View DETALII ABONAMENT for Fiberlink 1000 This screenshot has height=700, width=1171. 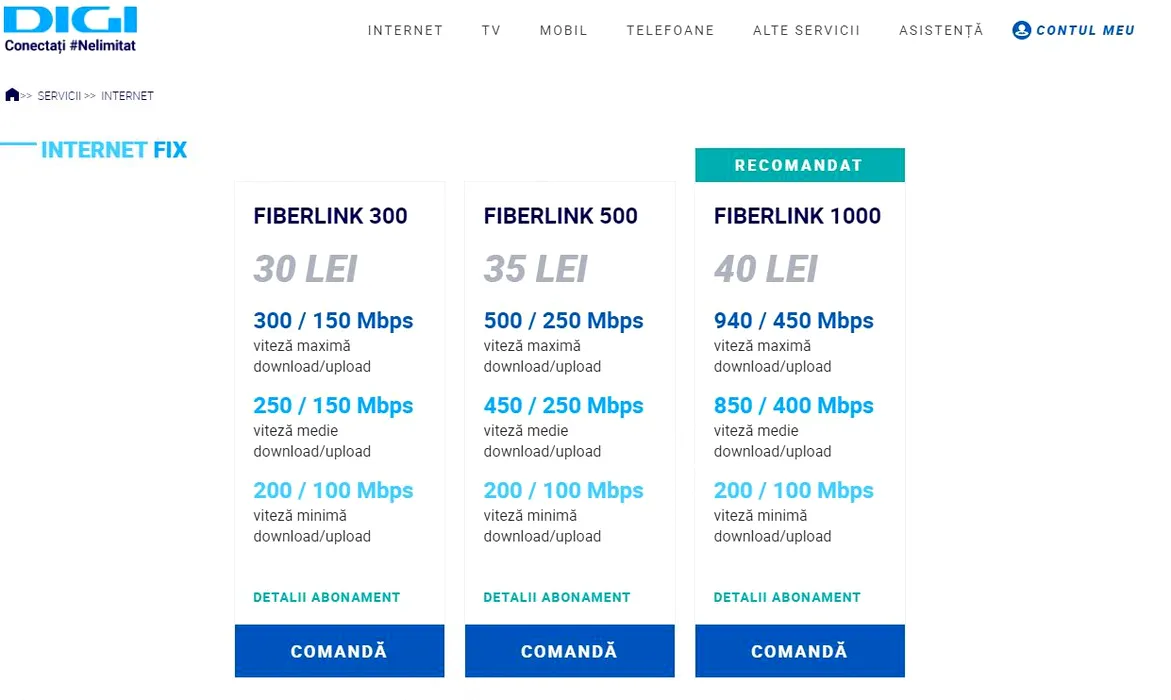click(x=787, y=597)
